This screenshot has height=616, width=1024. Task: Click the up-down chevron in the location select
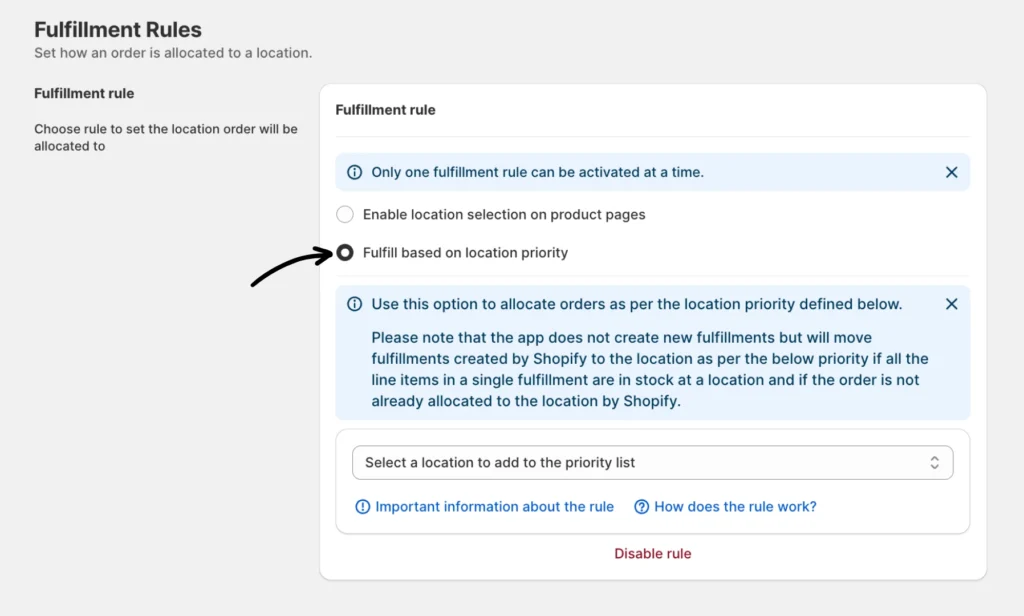934,463
